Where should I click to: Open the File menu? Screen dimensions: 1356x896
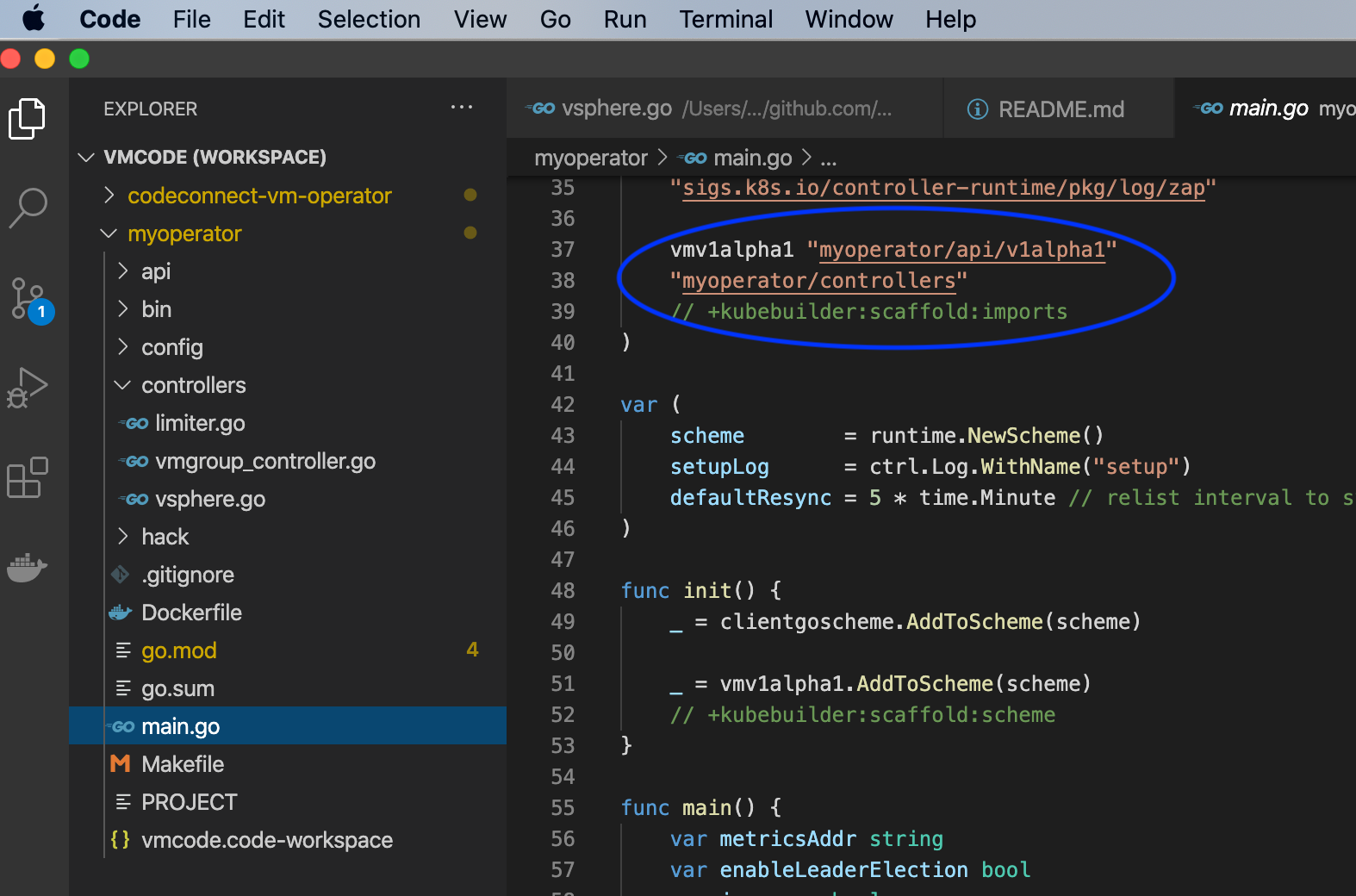click(x=191, y=19)
